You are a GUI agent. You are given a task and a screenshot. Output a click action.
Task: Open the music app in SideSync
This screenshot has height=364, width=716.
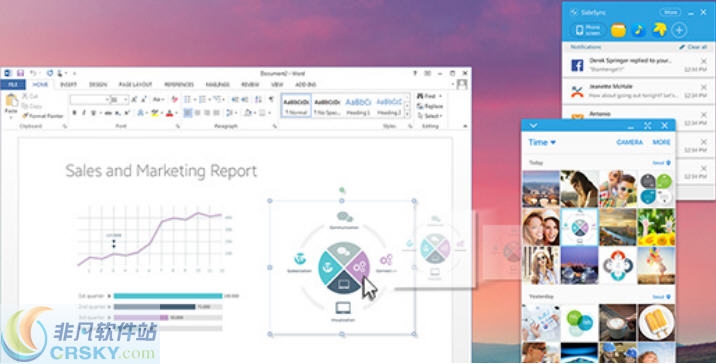point(638,30)
